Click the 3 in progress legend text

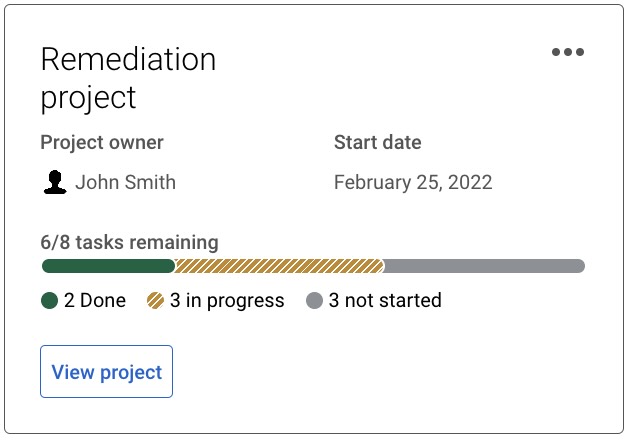pos(227,300)
